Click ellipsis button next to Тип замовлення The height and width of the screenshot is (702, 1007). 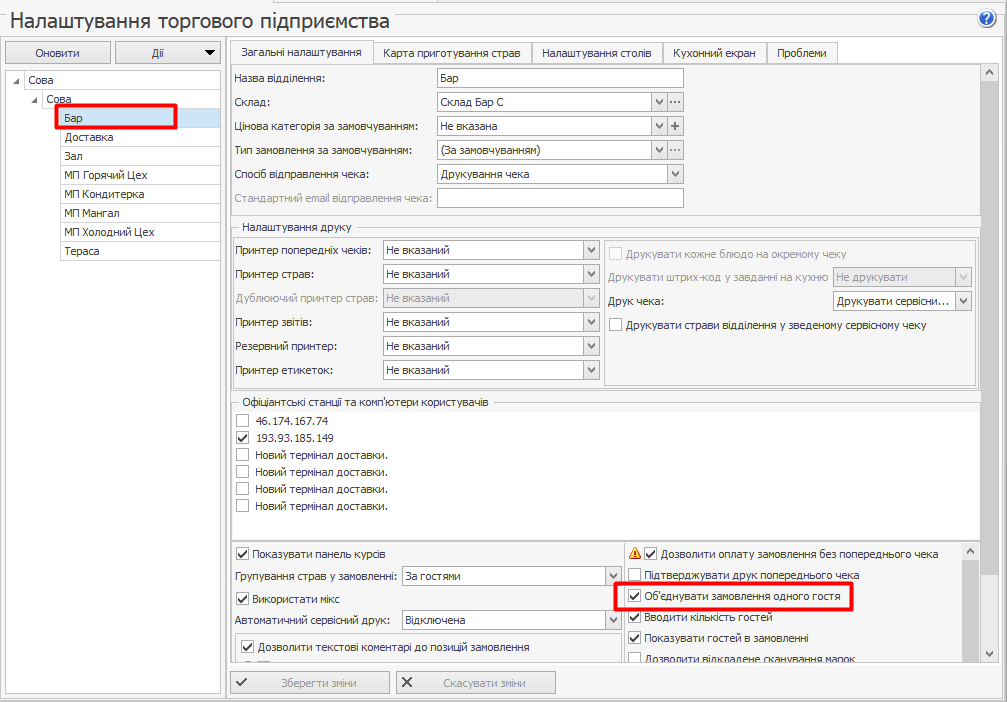(x=675, y=150)
